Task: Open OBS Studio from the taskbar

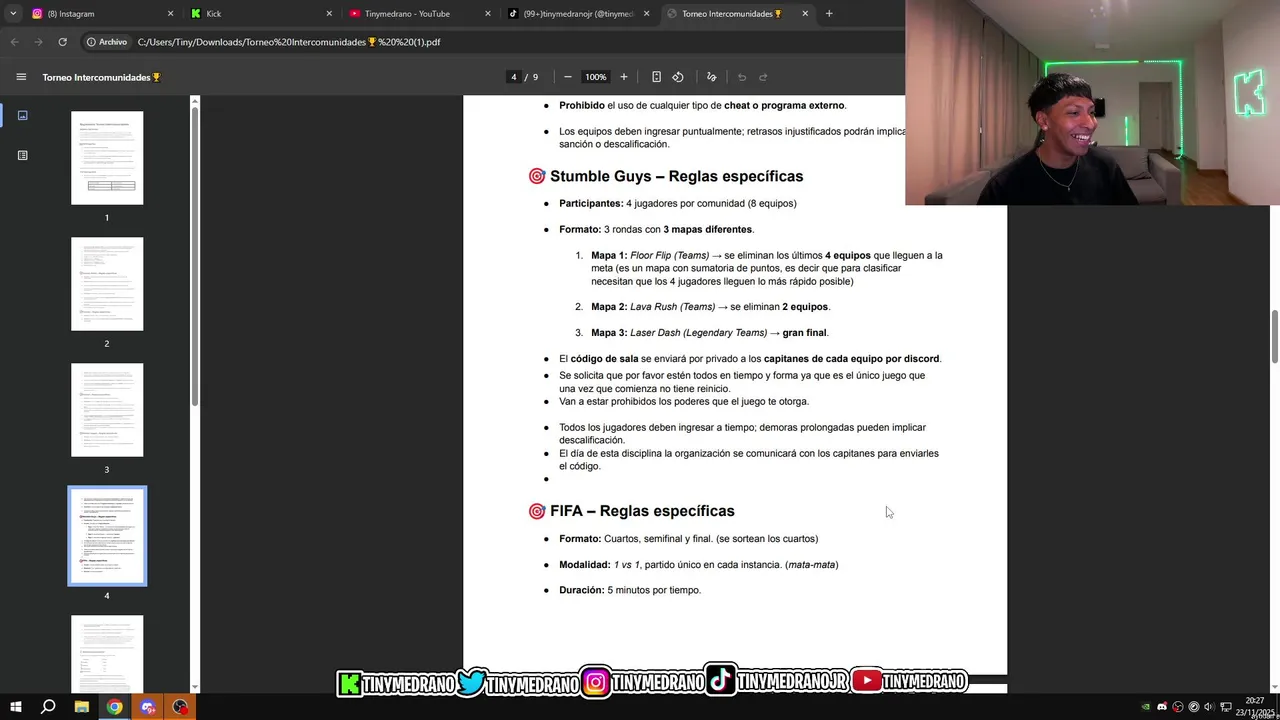Action: [181, 707]
